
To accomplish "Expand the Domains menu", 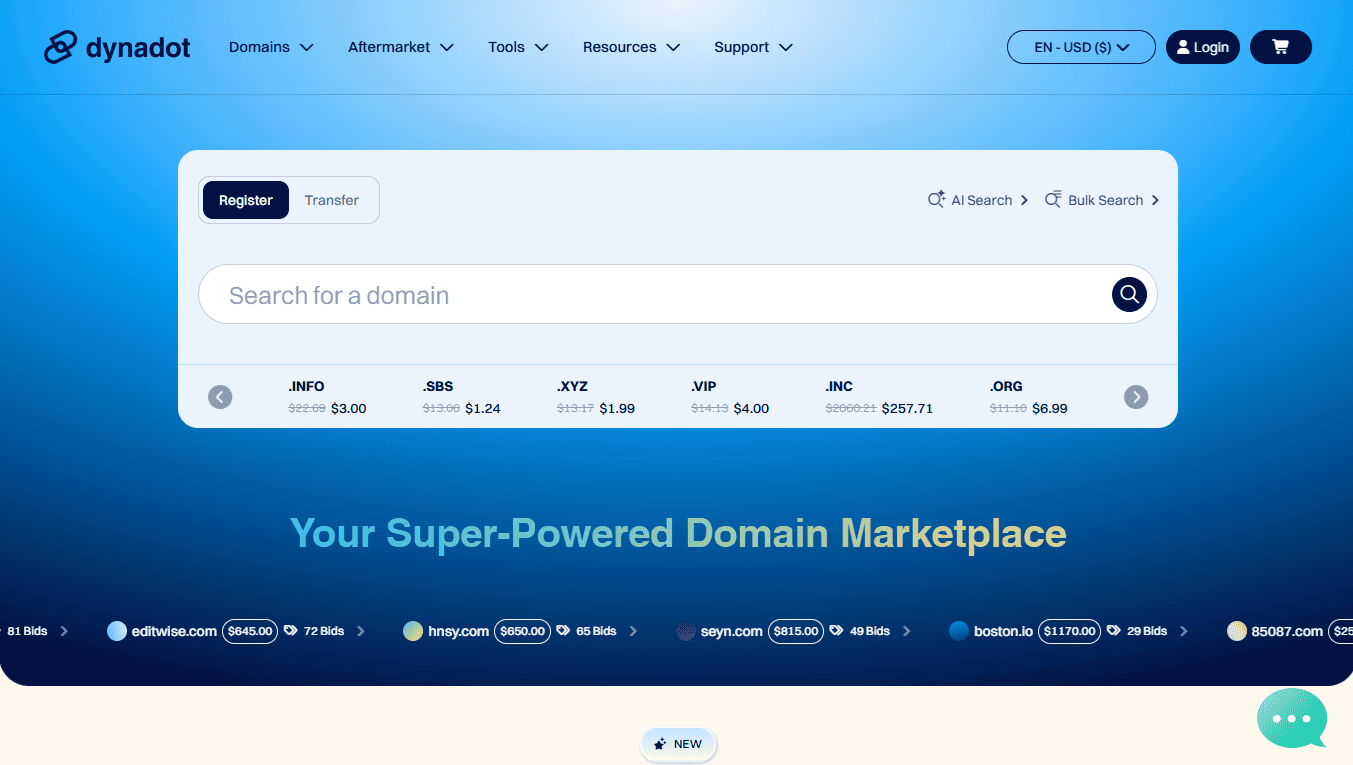I will click(x=270, y=47).
